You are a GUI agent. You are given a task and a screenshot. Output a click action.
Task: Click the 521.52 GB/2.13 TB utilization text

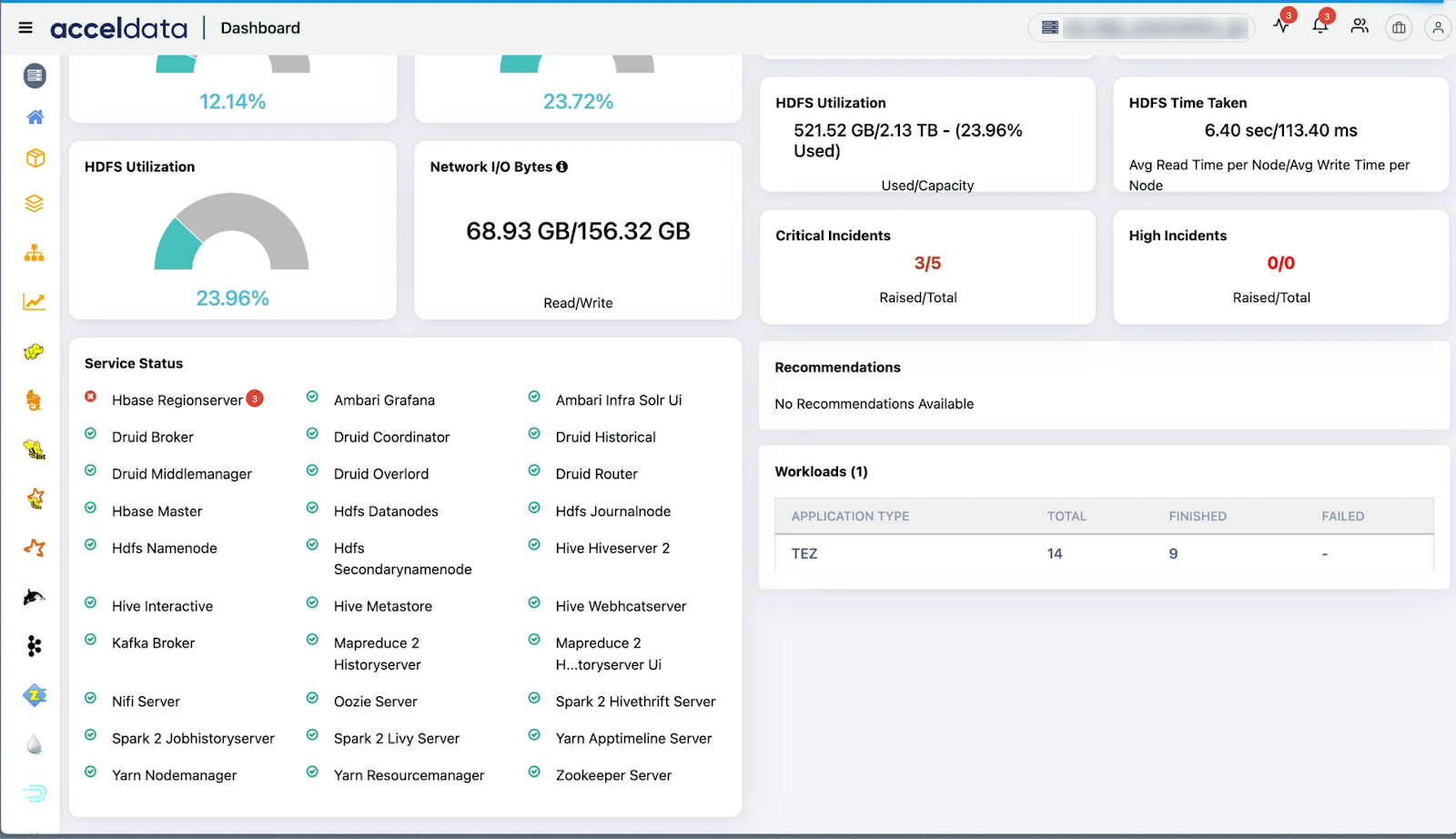click(908, 140)
